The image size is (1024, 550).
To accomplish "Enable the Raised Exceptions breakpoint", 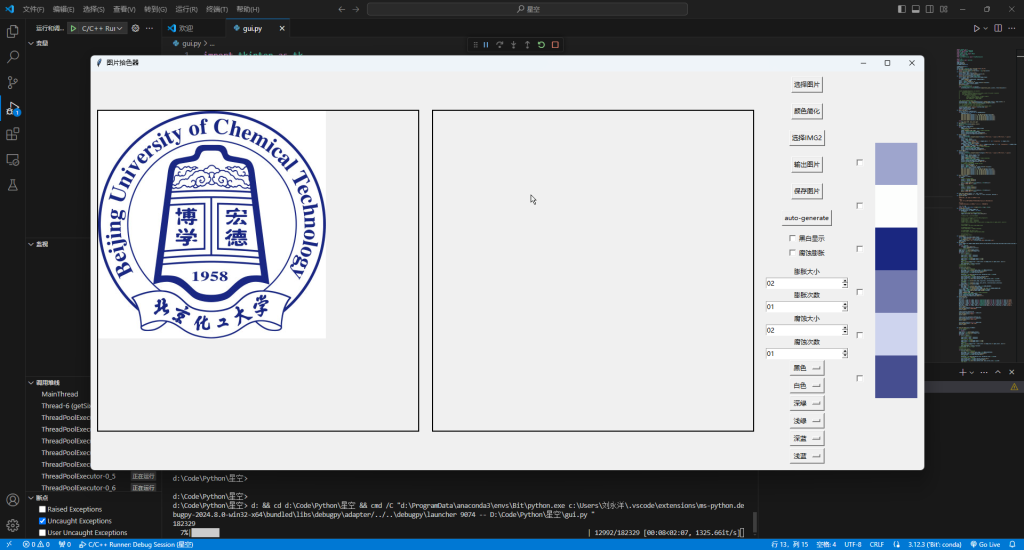I will [42, 509].
